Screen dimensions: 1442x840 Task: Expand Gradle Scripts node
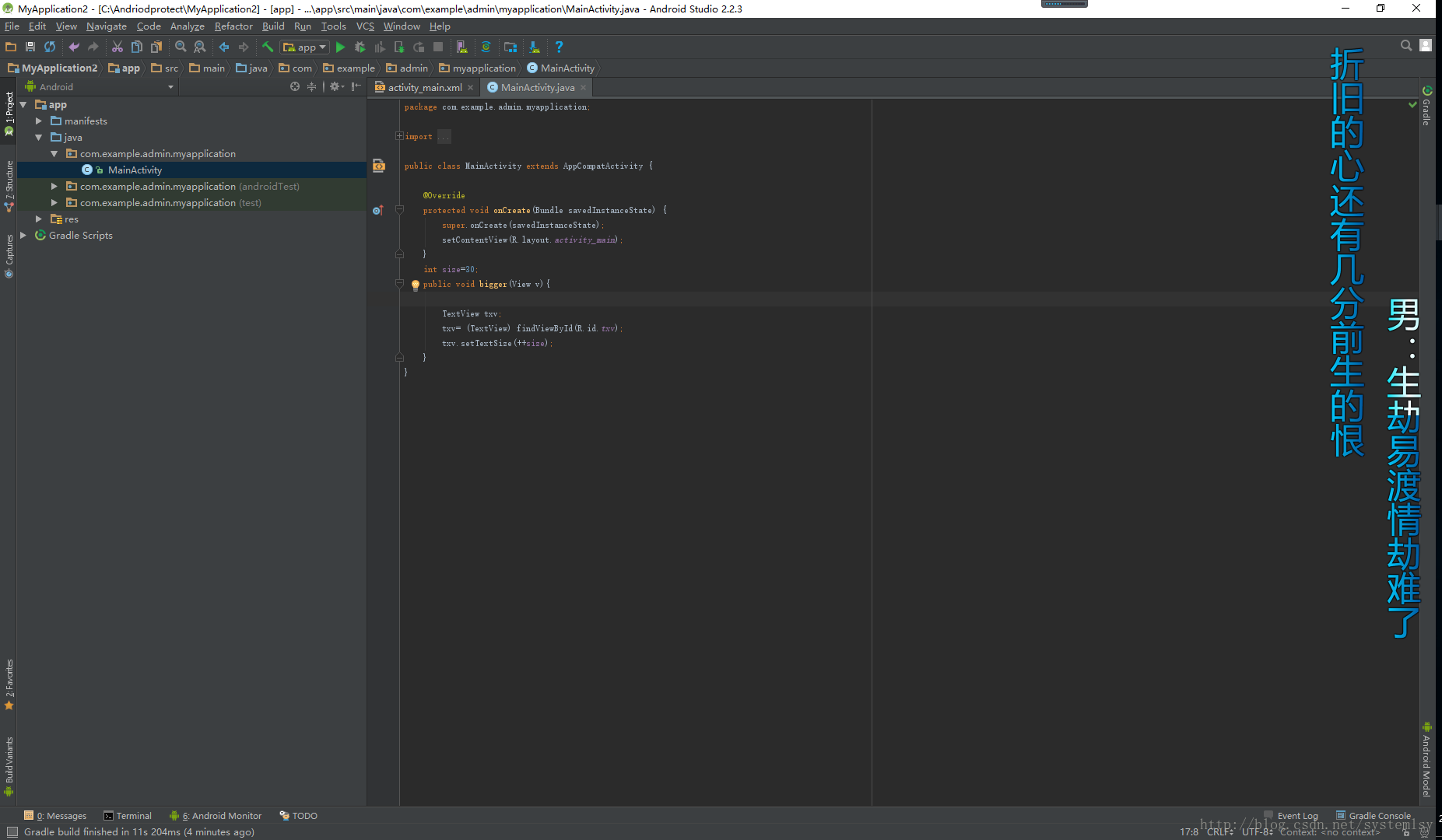[23, 235]
